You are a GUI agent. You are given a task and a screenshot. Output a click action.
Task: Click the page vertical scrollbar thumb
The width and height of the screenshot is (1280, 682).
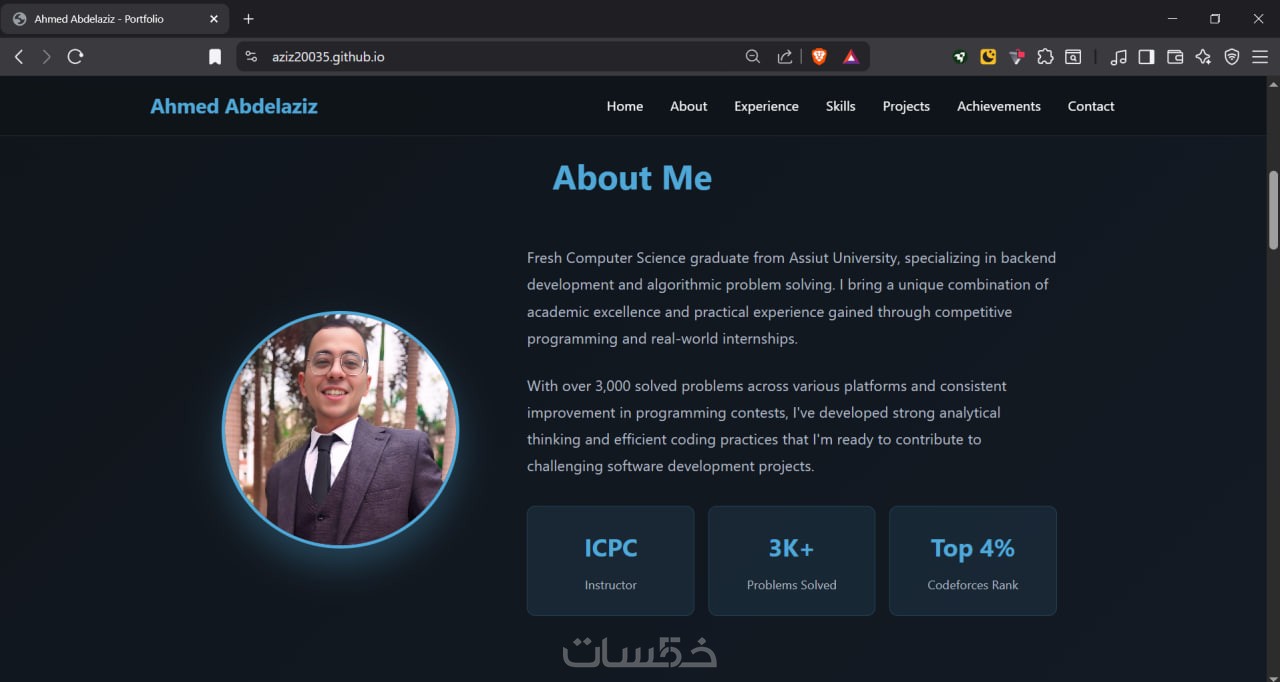point(1273,210)
